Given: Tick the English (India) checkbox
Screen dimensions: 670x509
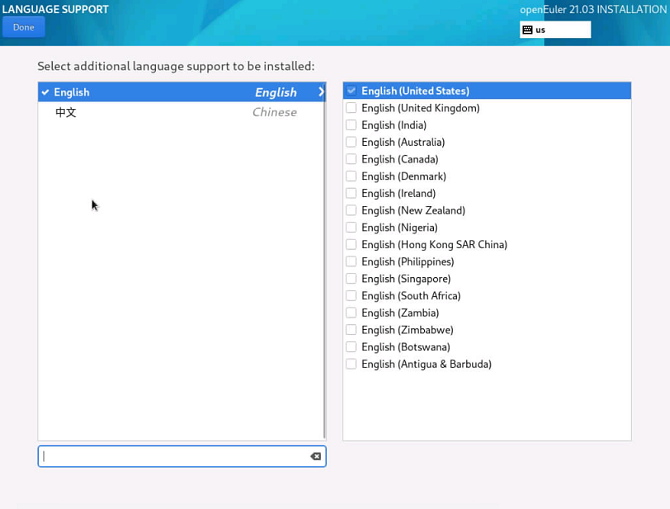Looking at the screenshot, I should click(x=351, y=125).
